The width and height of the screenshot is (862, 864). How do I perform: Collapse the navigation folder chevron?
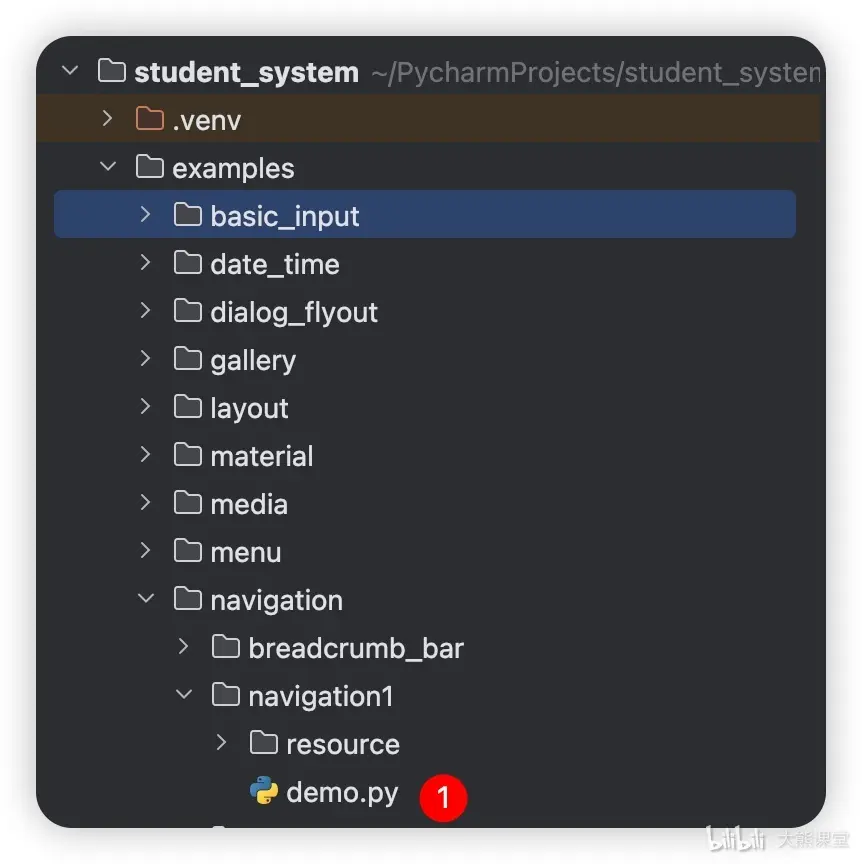click(x=146, y=598)
